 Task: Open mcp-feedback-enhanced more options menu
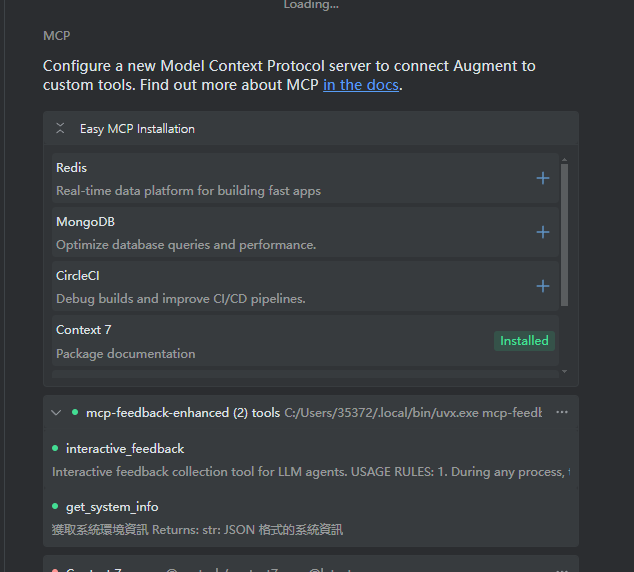pyautogui.click(x=562, y=412)
